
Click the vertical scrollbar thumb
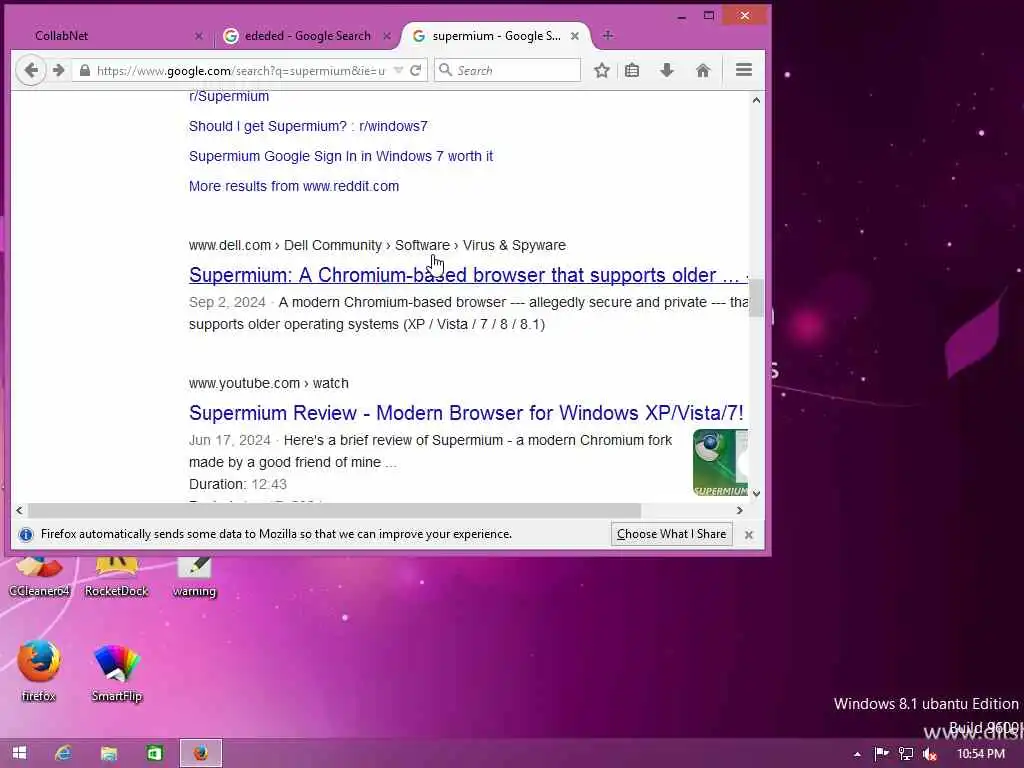(x=756, y=298)
